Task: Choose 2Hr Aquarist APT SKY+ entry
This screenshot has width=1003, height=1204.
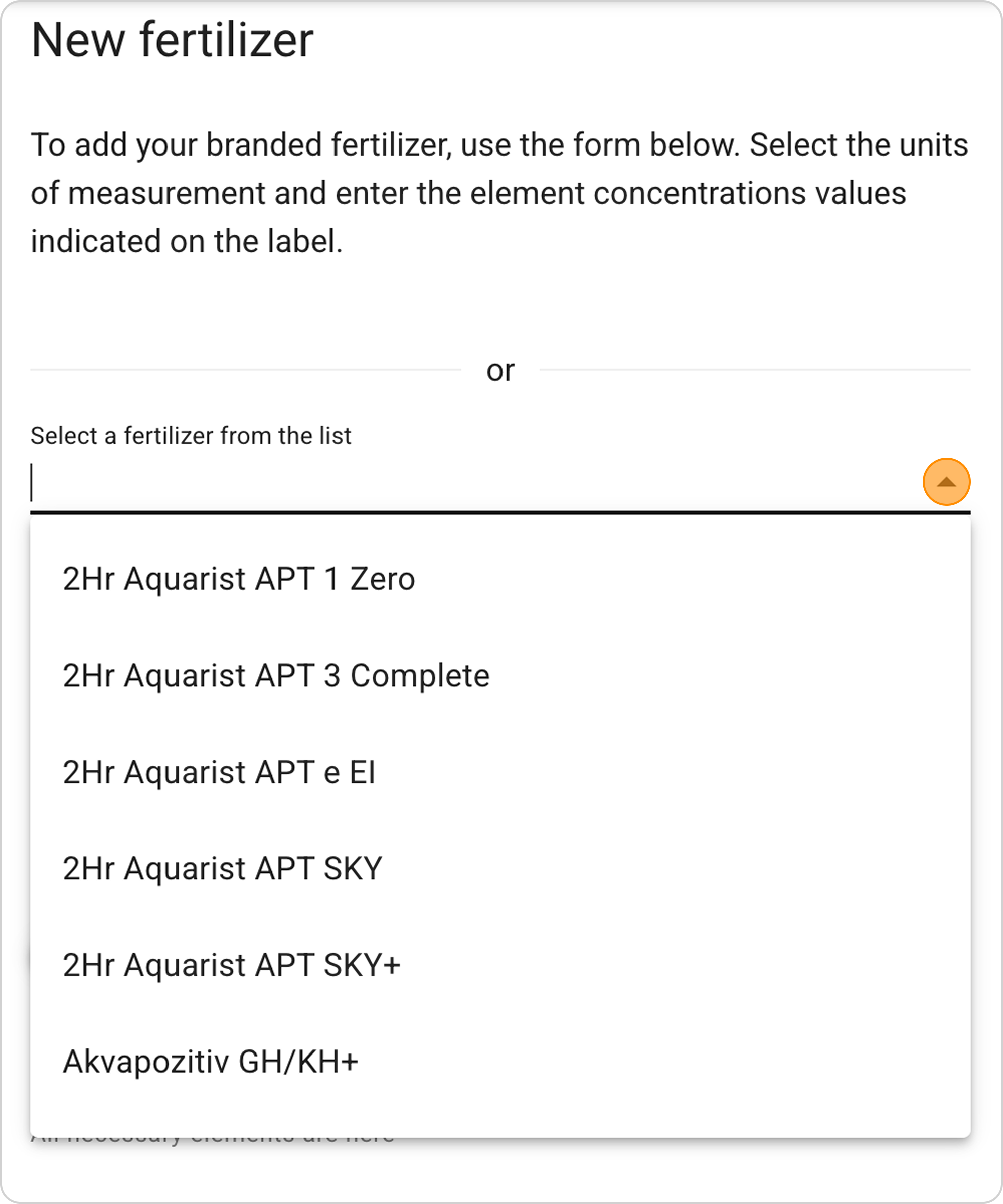Action: [232, 964]
